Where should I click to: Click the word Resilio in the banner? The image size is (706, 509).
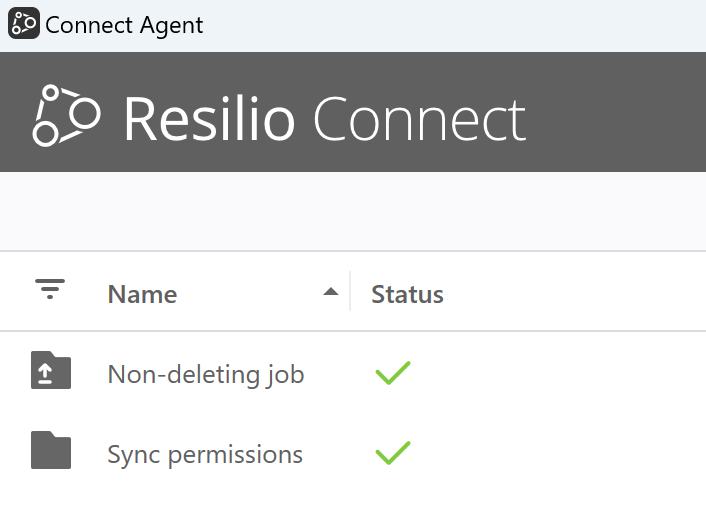(x=209, y=119)
